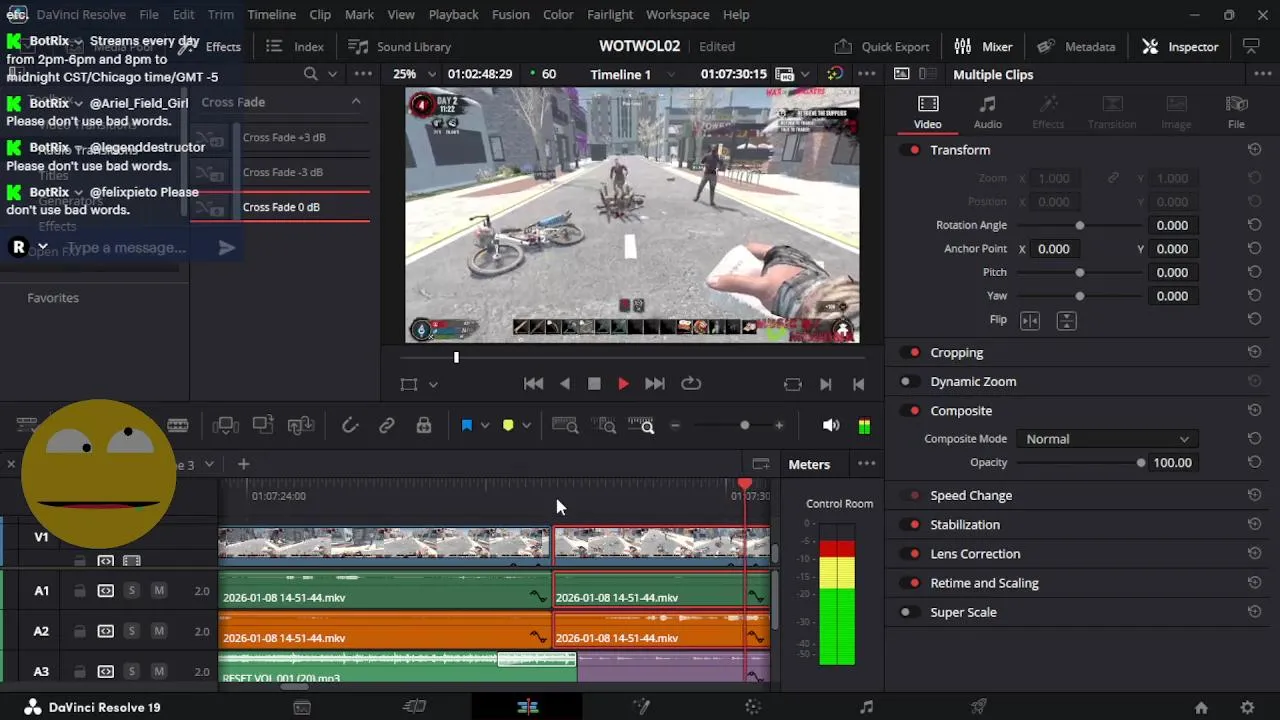Toggle the Cropping section enable switch
Viewport: 1280px width, 720px height.
pyautogui.click(x=910, y=353)
